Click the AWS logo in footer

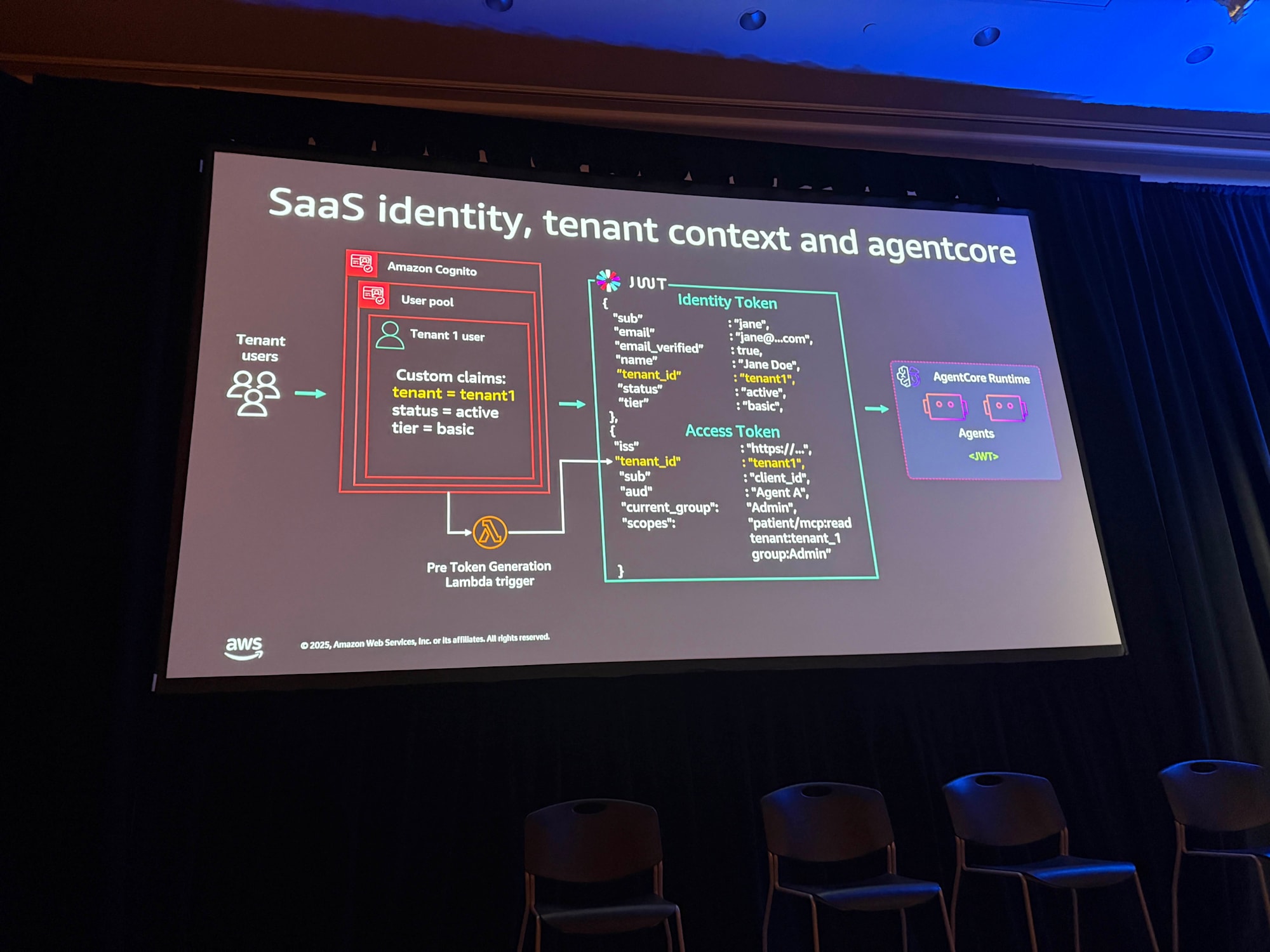click(x=244, y=647)
